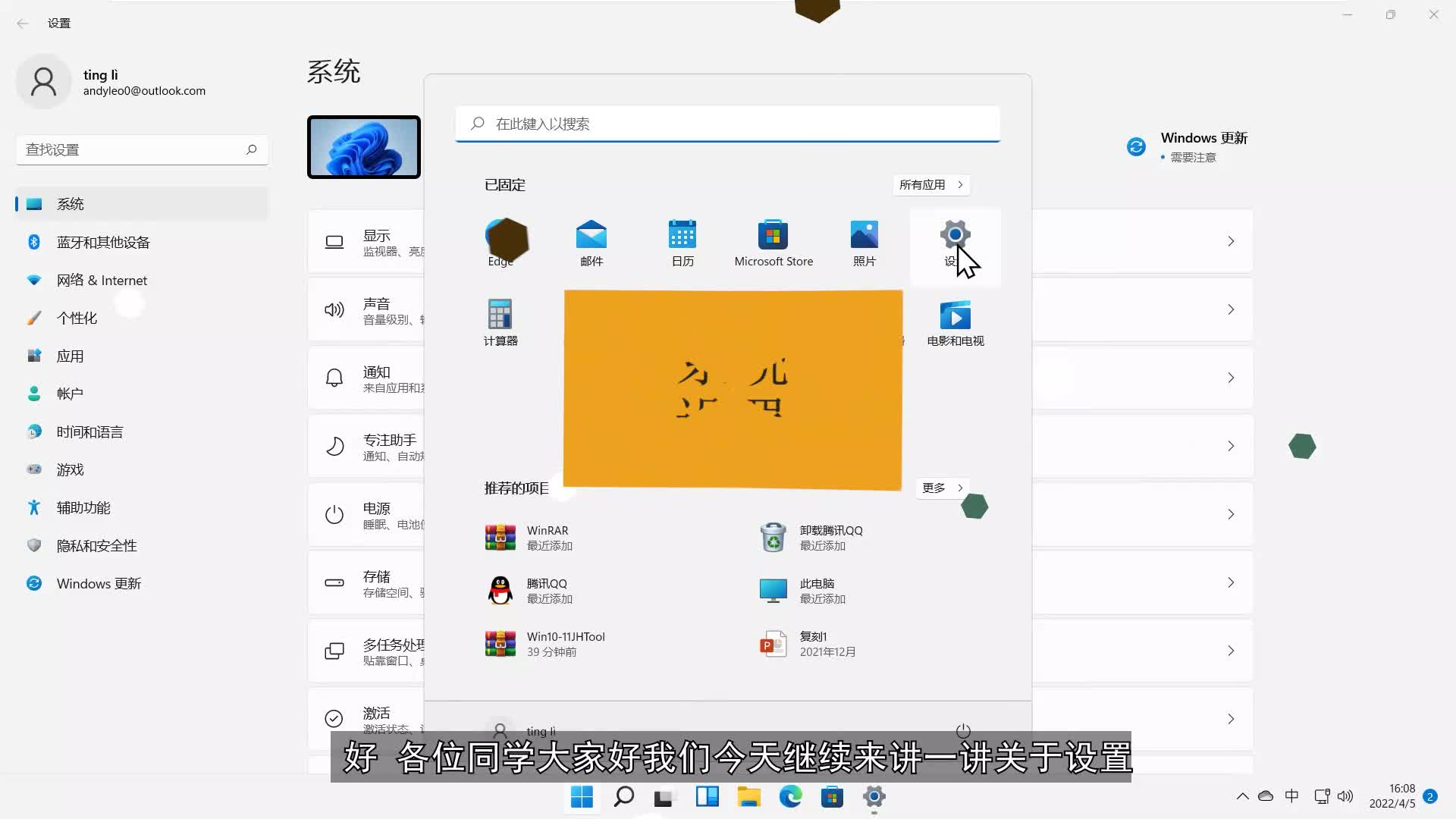
Task: Open the 邮件 Mail app icon
Action: [591, 243]
